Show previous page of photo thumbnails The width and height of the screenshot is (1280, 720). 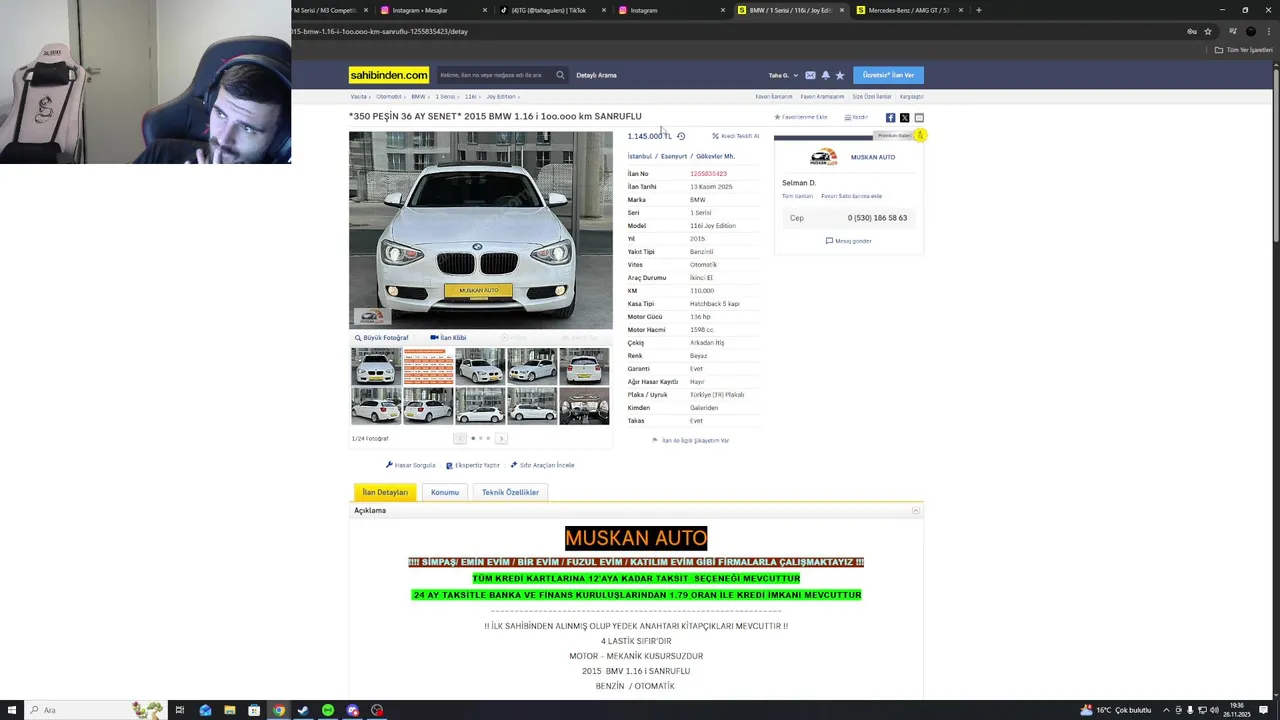coord(460,438)
